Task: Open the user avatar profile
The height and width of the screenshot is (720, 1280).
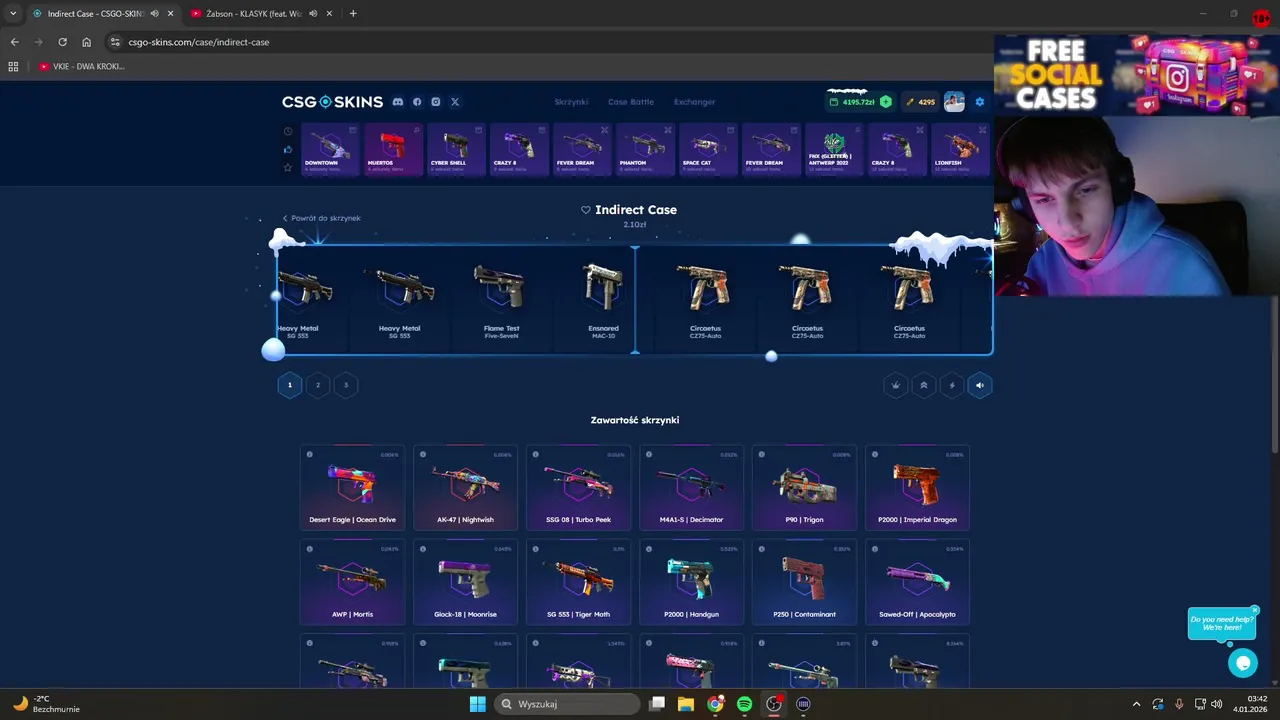Action: point(954,102)
